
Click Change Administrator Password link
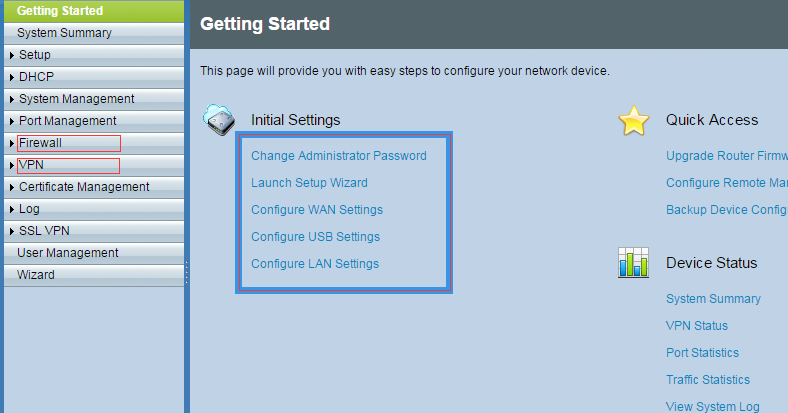339,156
